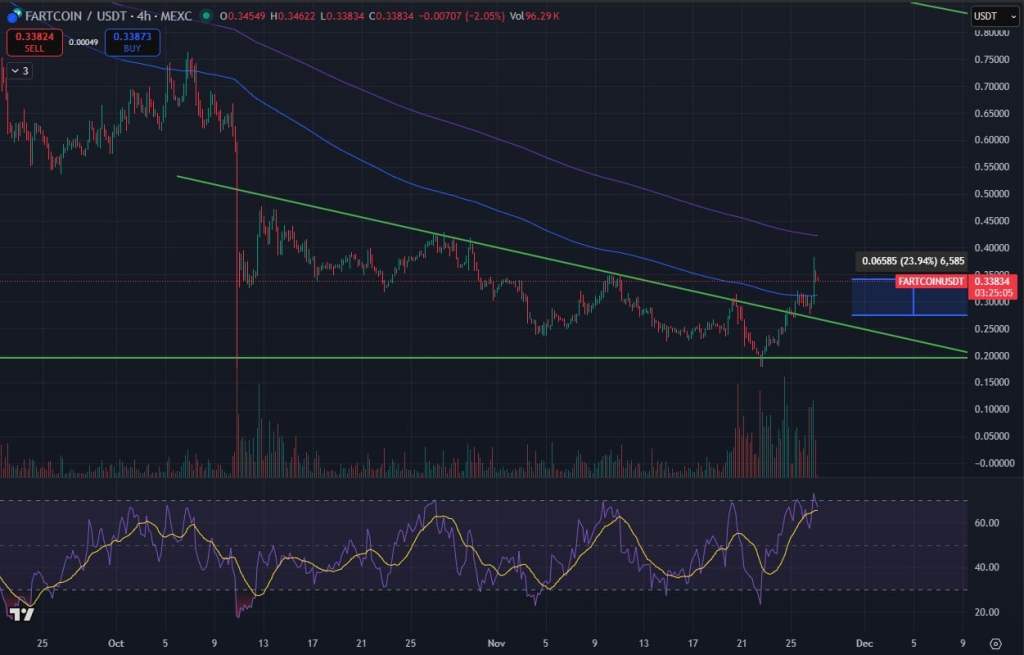Click the FARTCOIN pair logo icon
1024x655 pixels.
point(14,17)
